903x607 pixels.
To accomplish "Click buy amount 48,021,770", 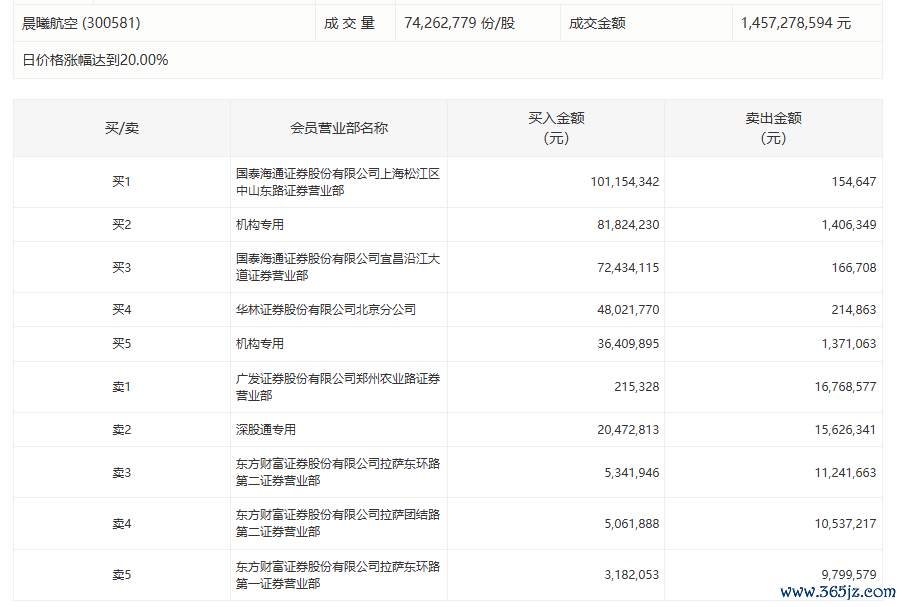I will click(628, 310).
